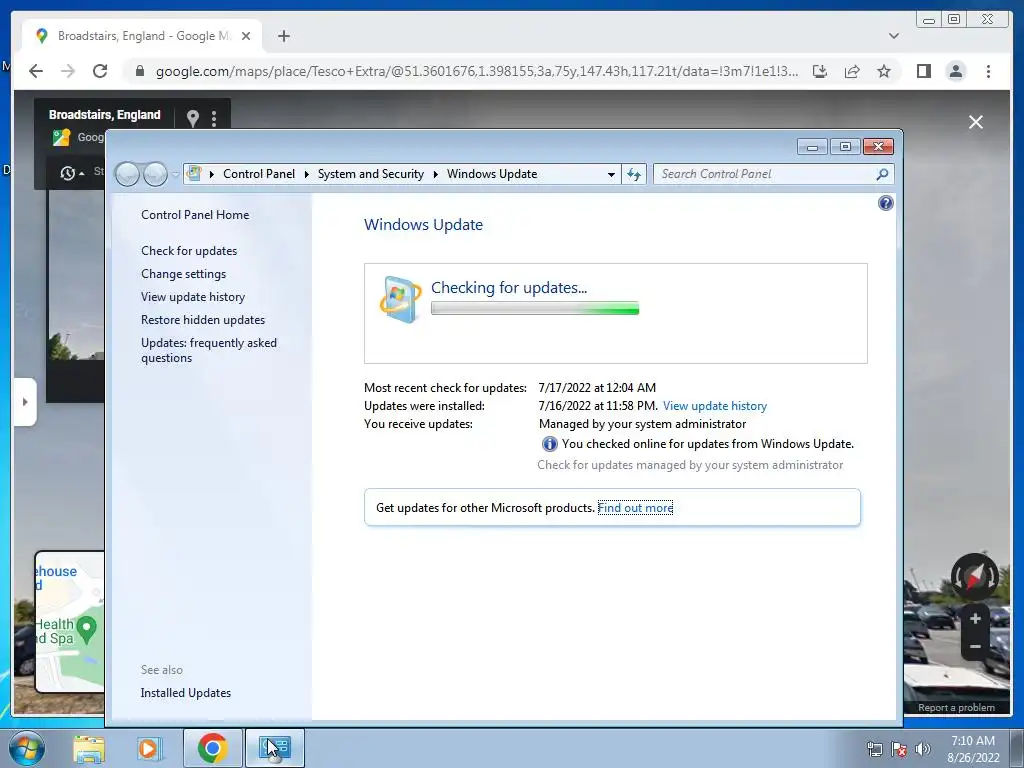The height and width of the screenshot is (768, 1024).
Task: Click the refresh button beside the breadcrumb bar
Action: point(634,174)
